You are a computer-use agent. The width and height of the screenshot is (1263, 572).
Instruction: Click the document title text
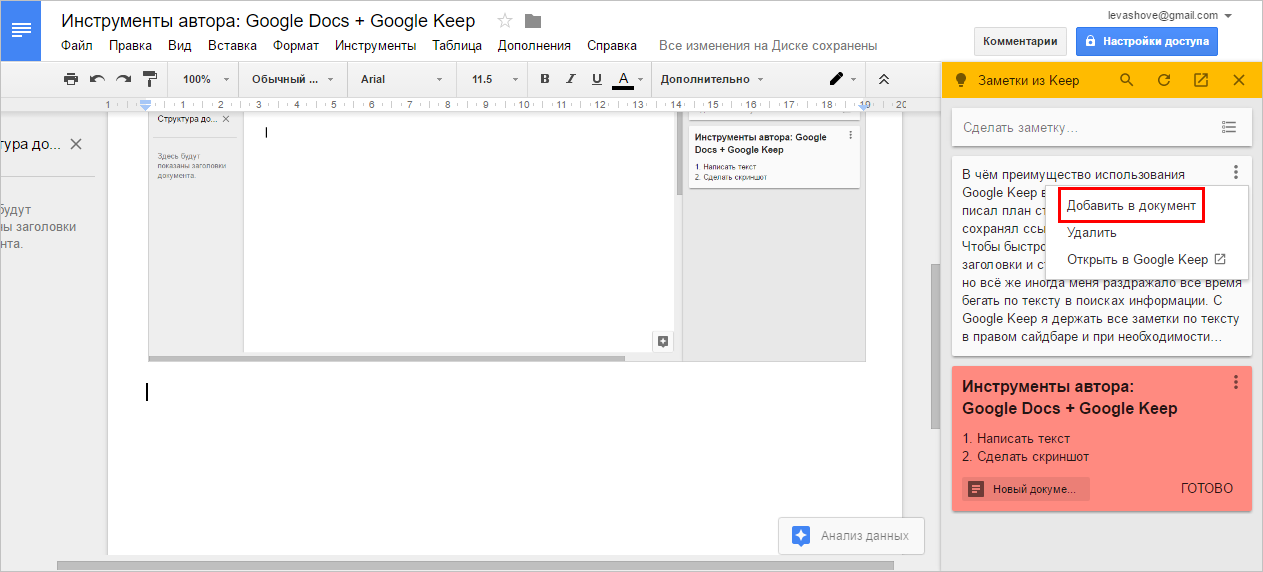point(268,21)
